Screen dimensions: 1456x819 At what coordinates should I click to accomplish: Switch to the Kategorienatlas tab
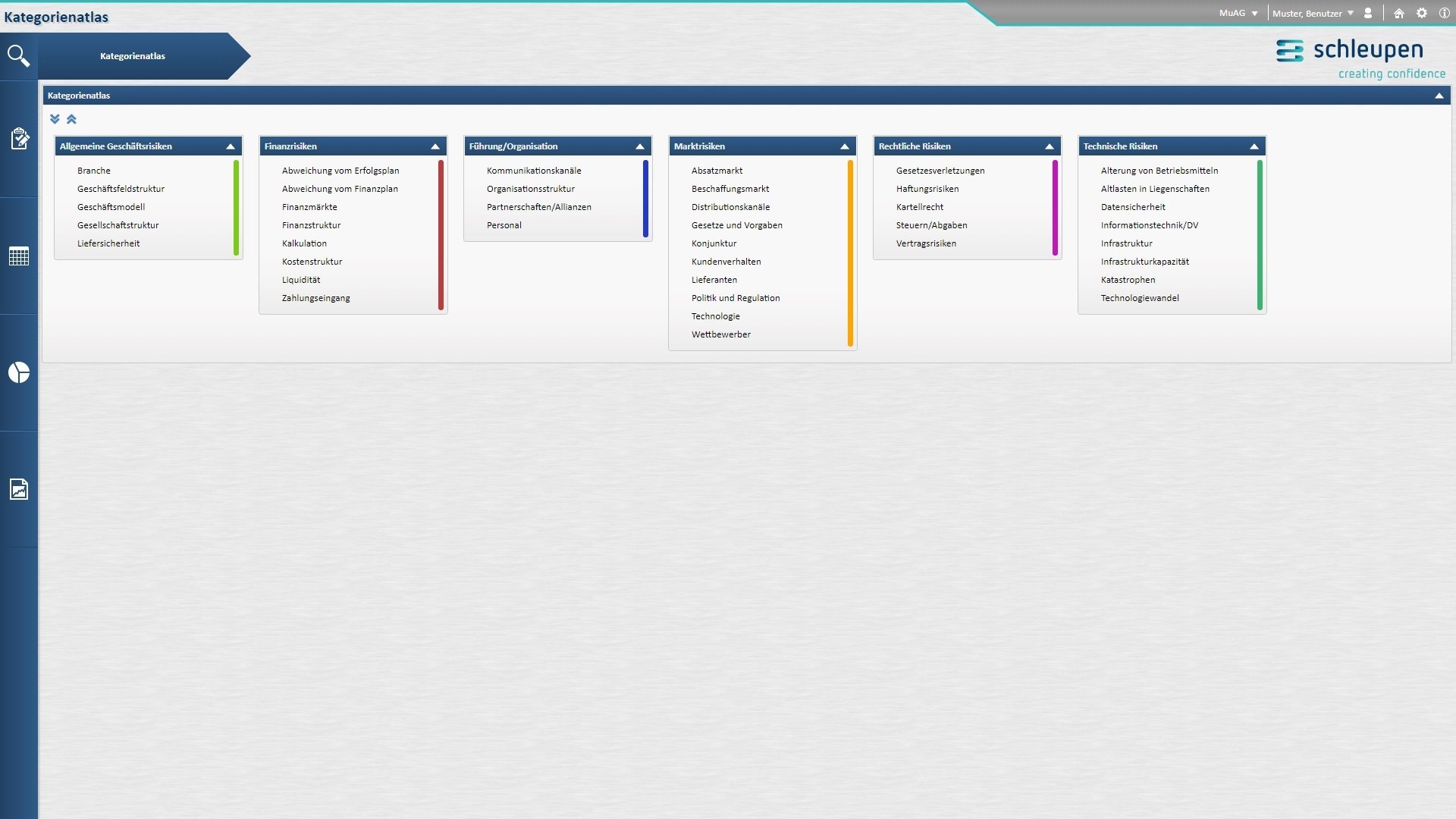pos(133,55)
